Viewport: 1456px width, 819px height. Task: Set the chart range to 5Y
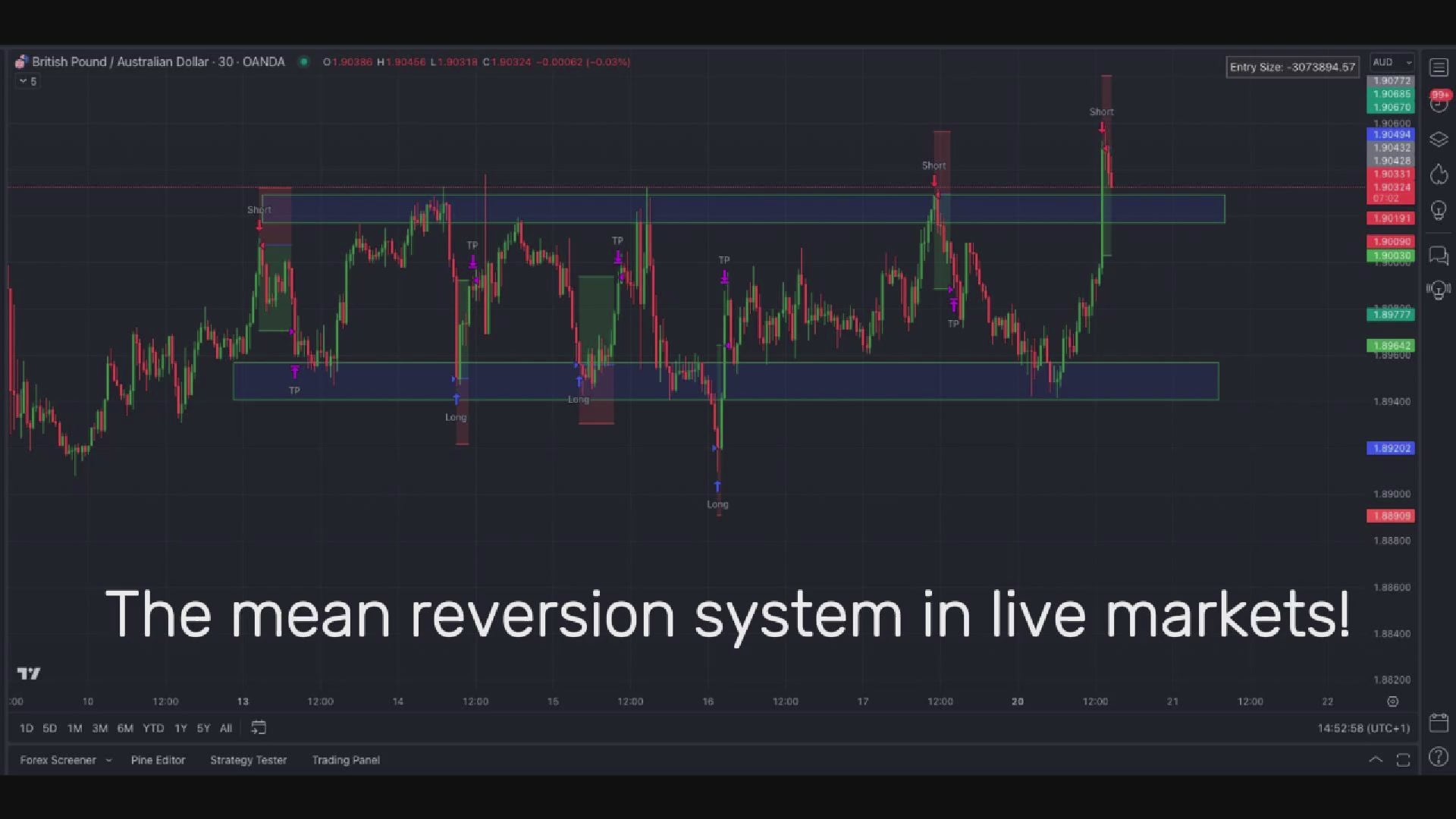203,728
